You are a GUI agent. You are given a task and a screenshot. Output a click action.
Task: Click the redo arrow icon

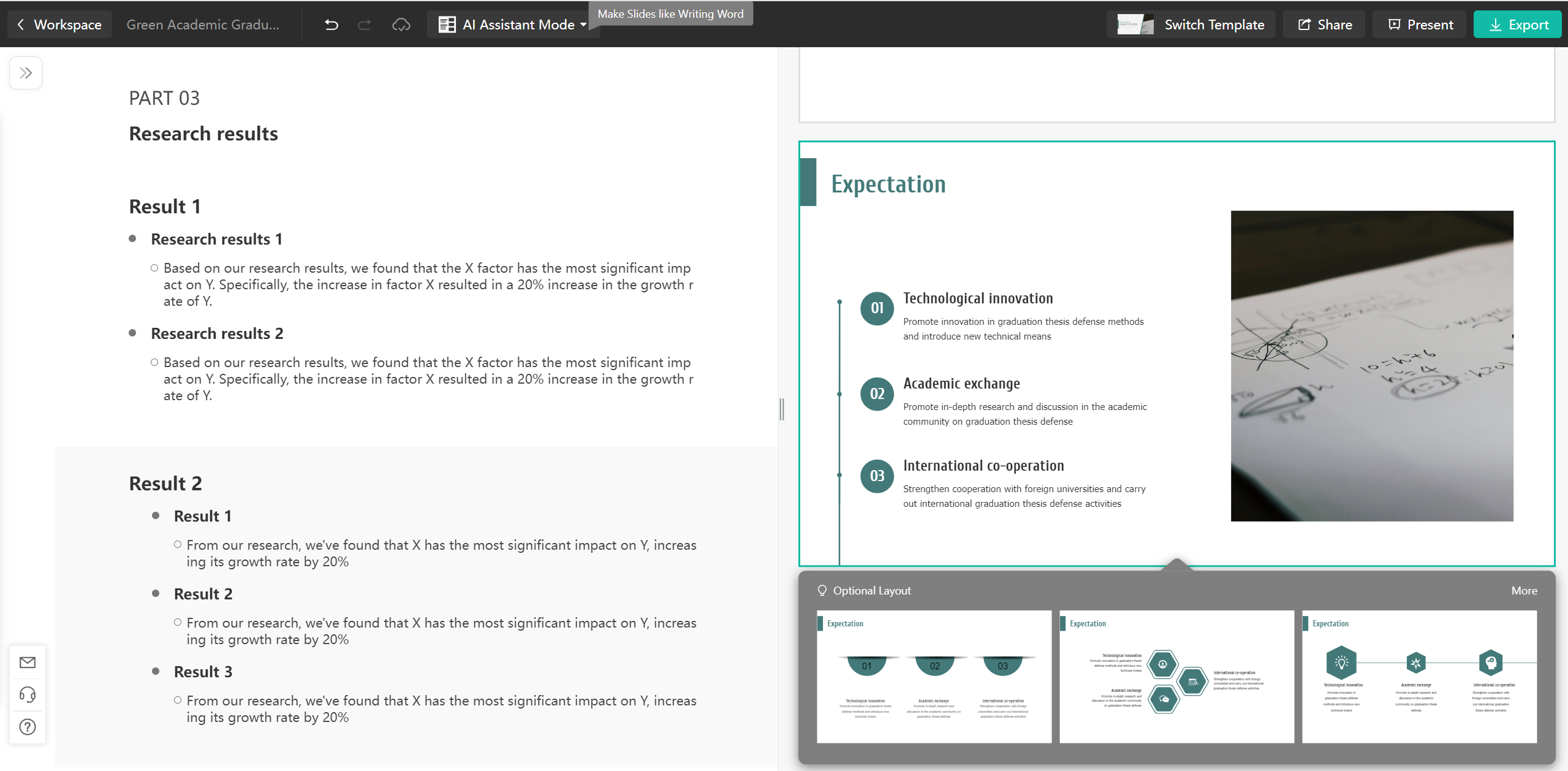click(365, 25)
